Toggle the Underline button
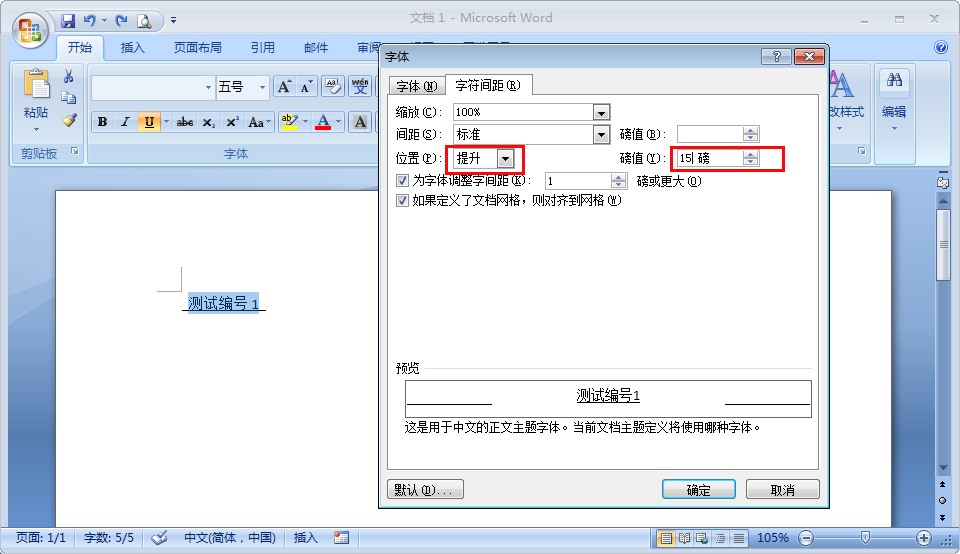 click(x=149, y=122)
